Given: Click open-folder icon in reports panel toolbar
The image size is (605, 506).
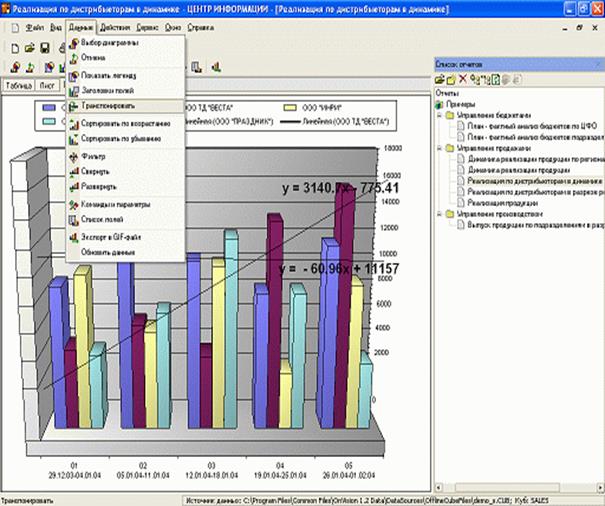Looking at the screenshot, I should [451, 78].
